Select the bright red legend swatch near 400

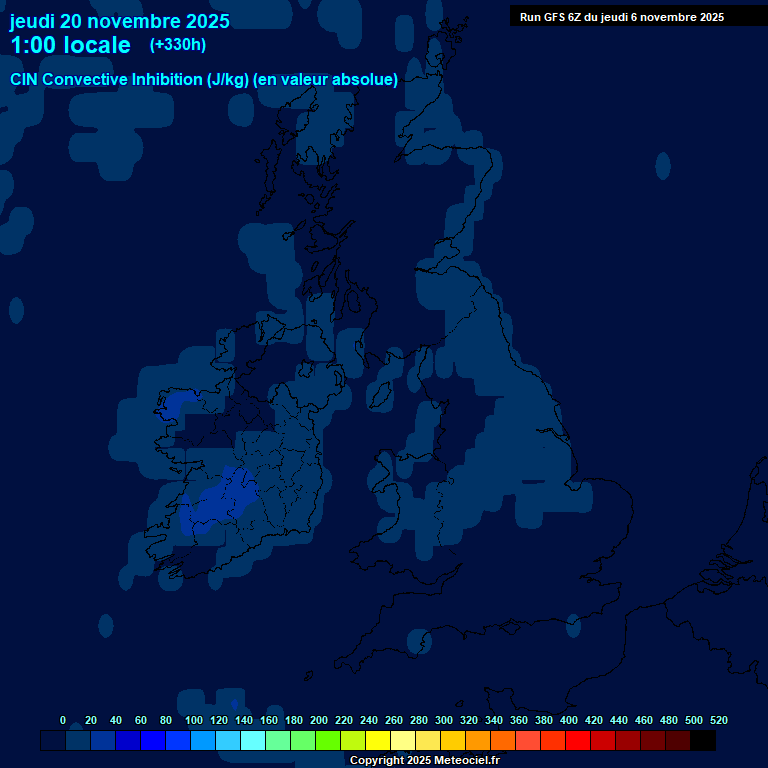578,741
